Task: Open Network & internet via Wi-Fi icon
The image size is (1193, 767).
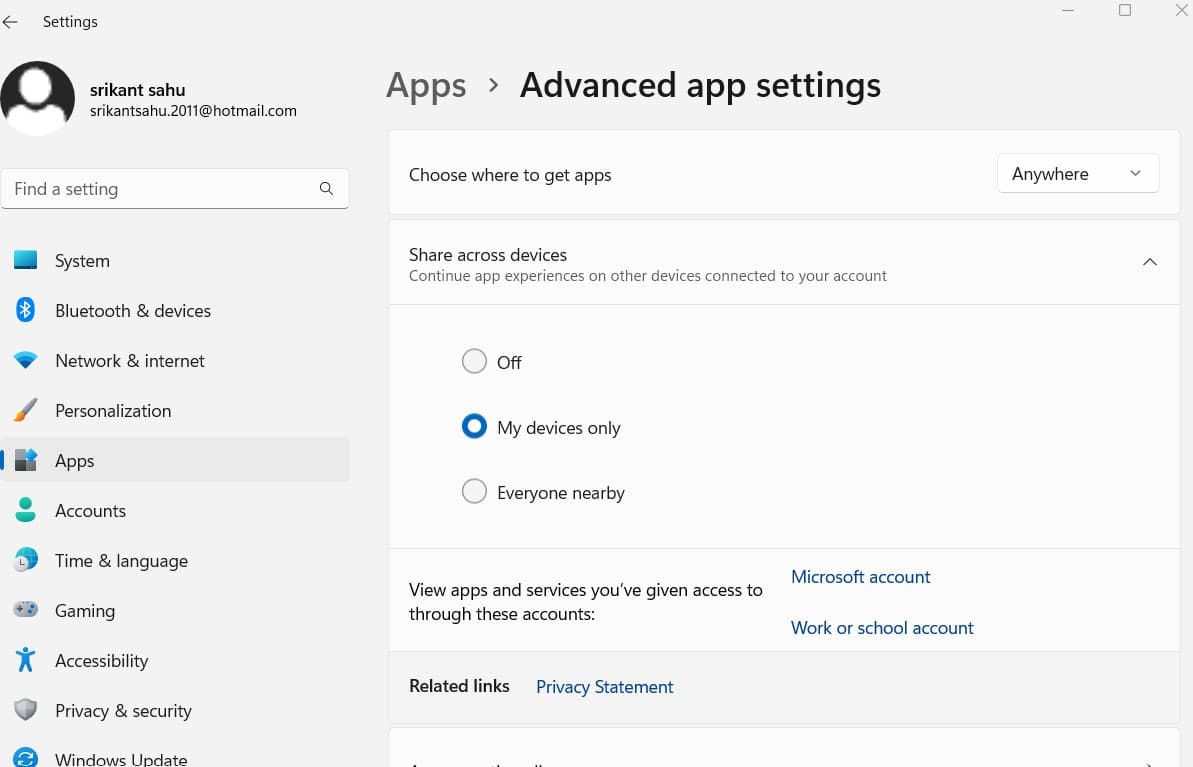Action: coord(26,361)
